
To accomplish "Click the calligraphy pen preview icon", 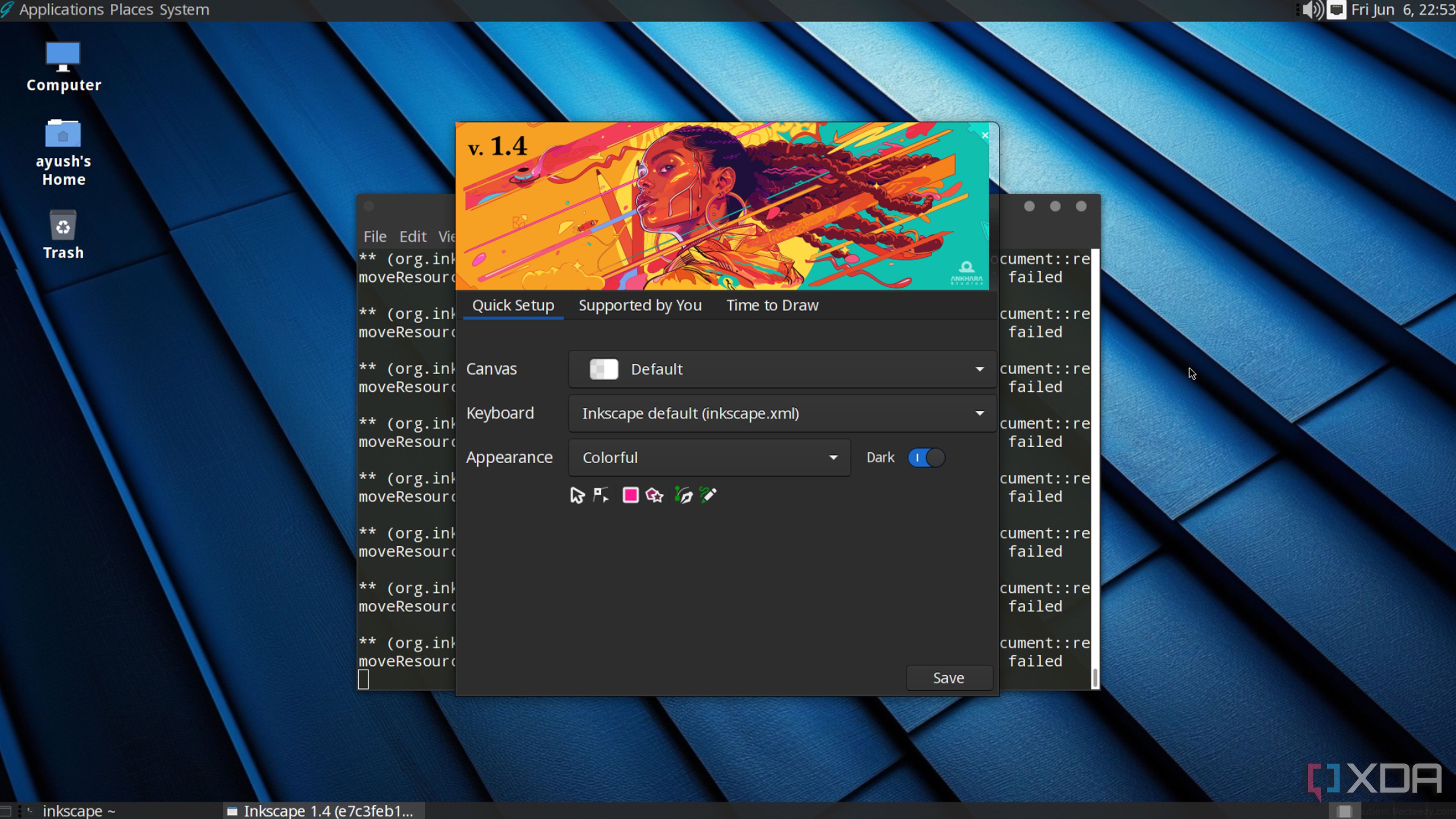I will (683, 495).
